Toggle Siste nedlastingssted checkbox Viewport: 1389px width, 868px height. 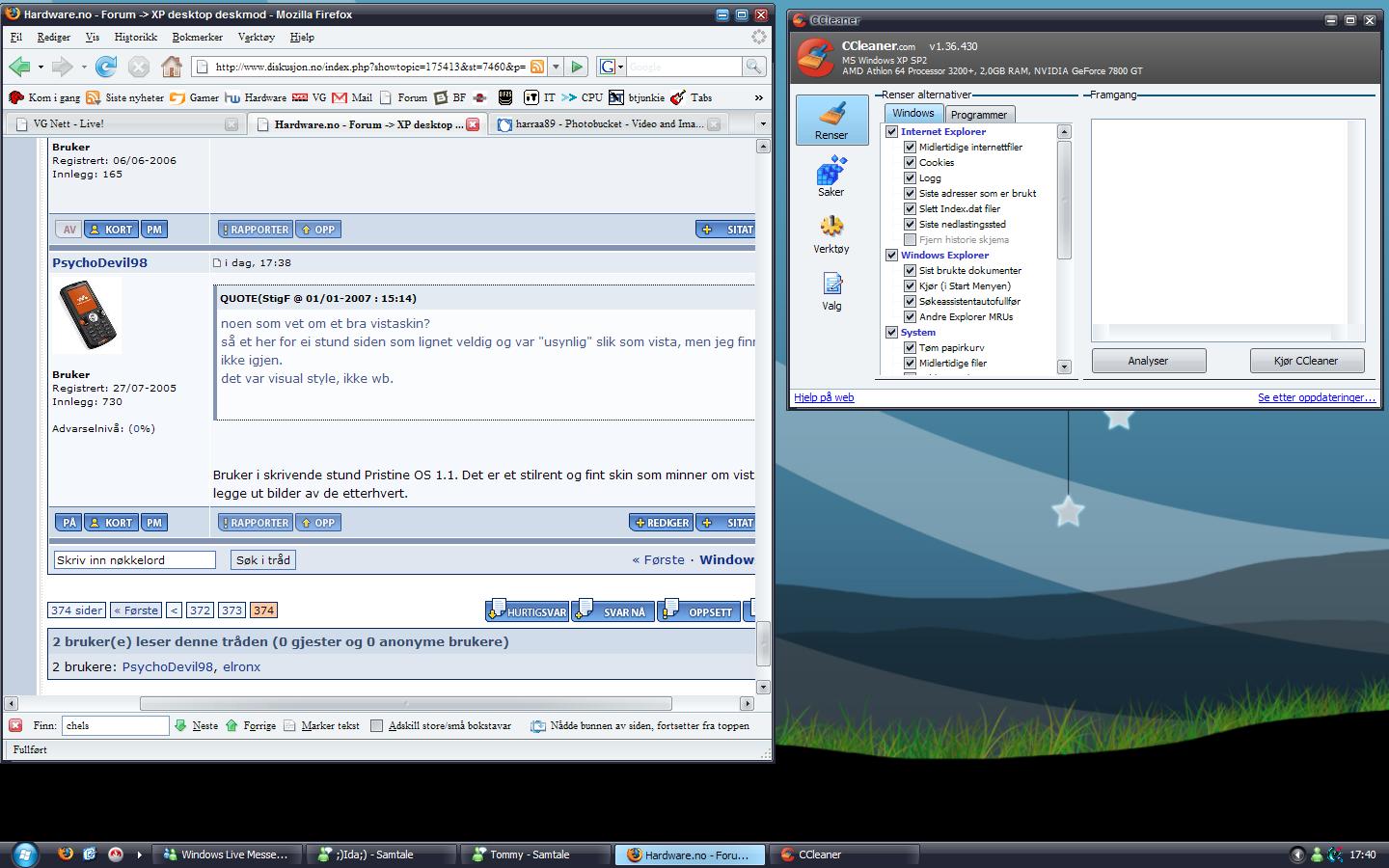click(910, 224)
